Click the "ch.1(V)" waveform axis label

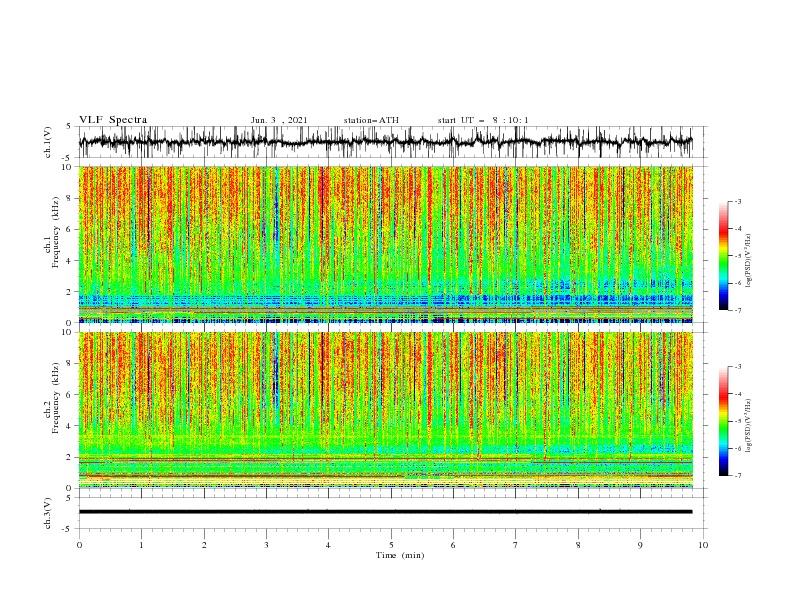click(47, 142)
